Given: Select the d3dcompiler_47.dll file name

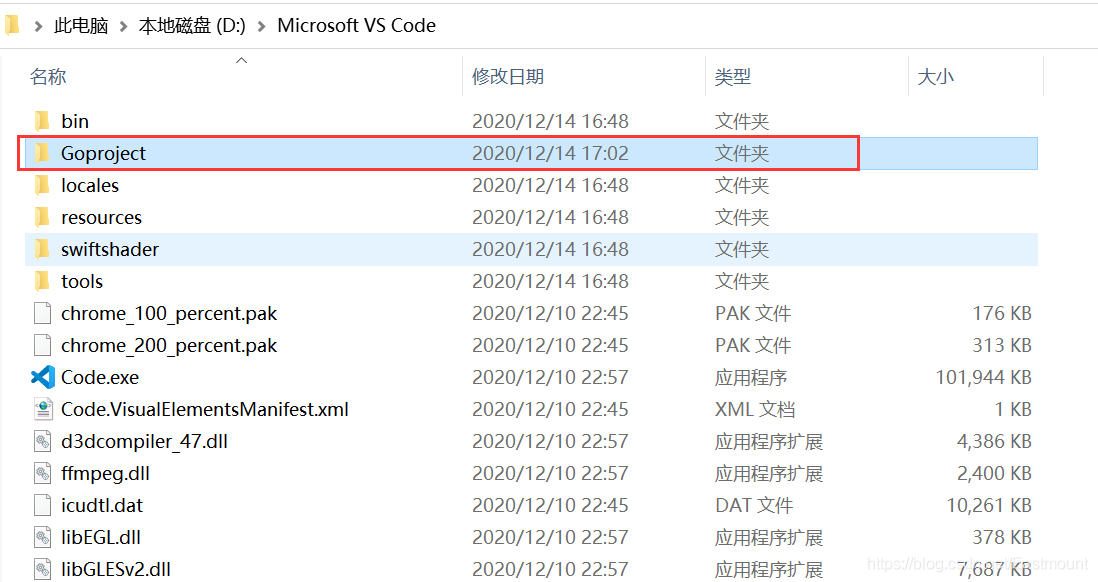Looking at the screenshot, I should coord(144,442).
